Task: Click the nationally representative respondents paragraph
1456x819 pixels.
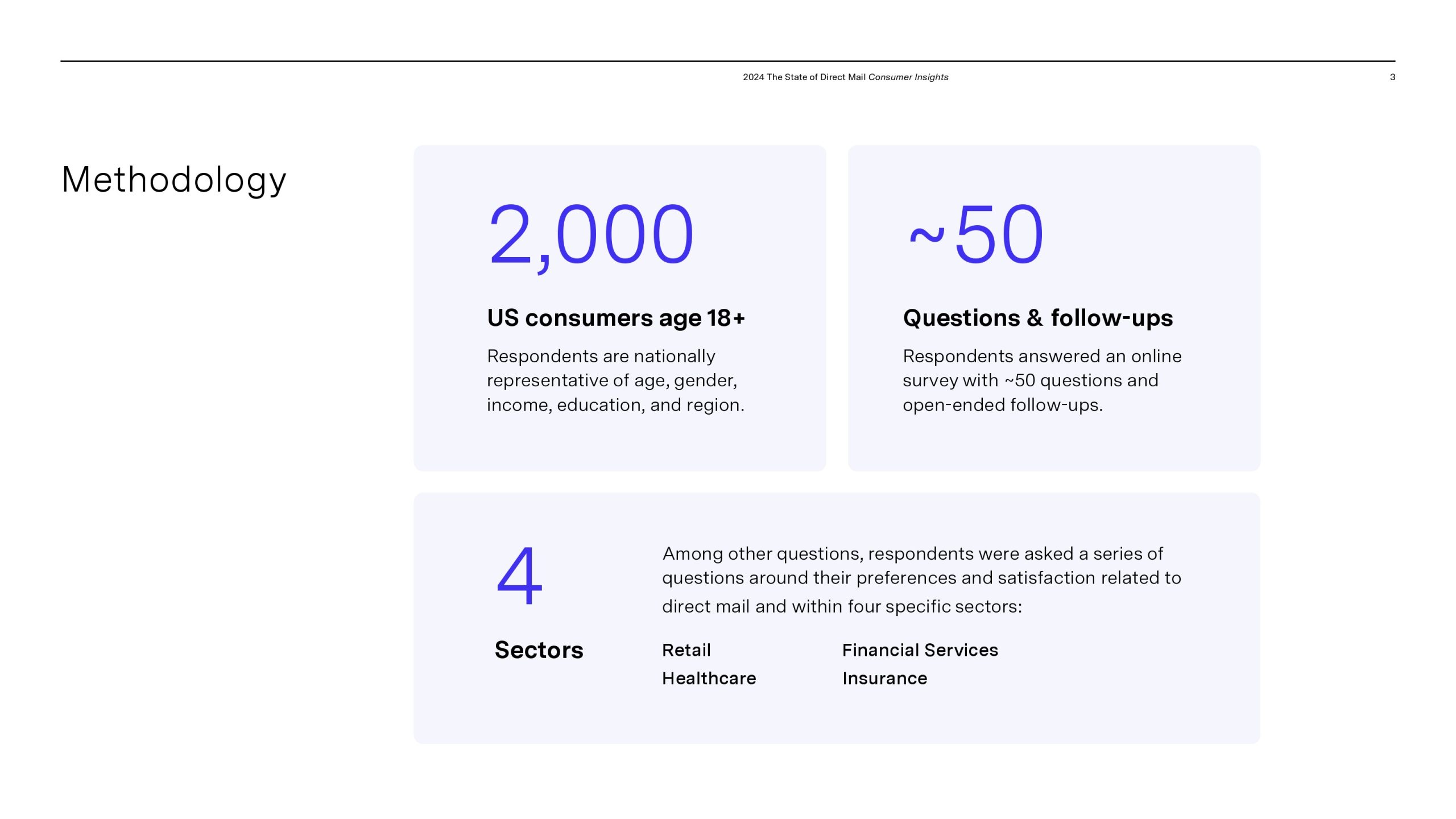Action: pos(615,380)
